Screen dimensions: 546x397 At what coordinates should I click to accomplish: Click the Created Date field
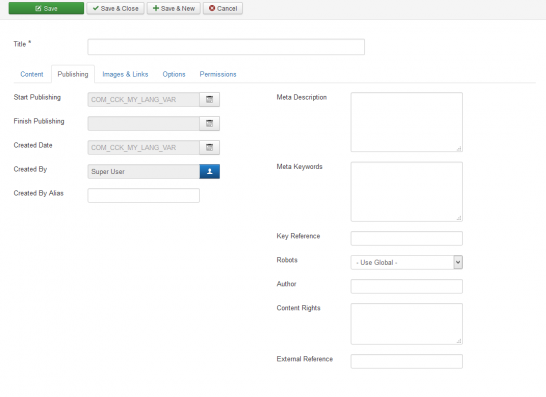143,148
